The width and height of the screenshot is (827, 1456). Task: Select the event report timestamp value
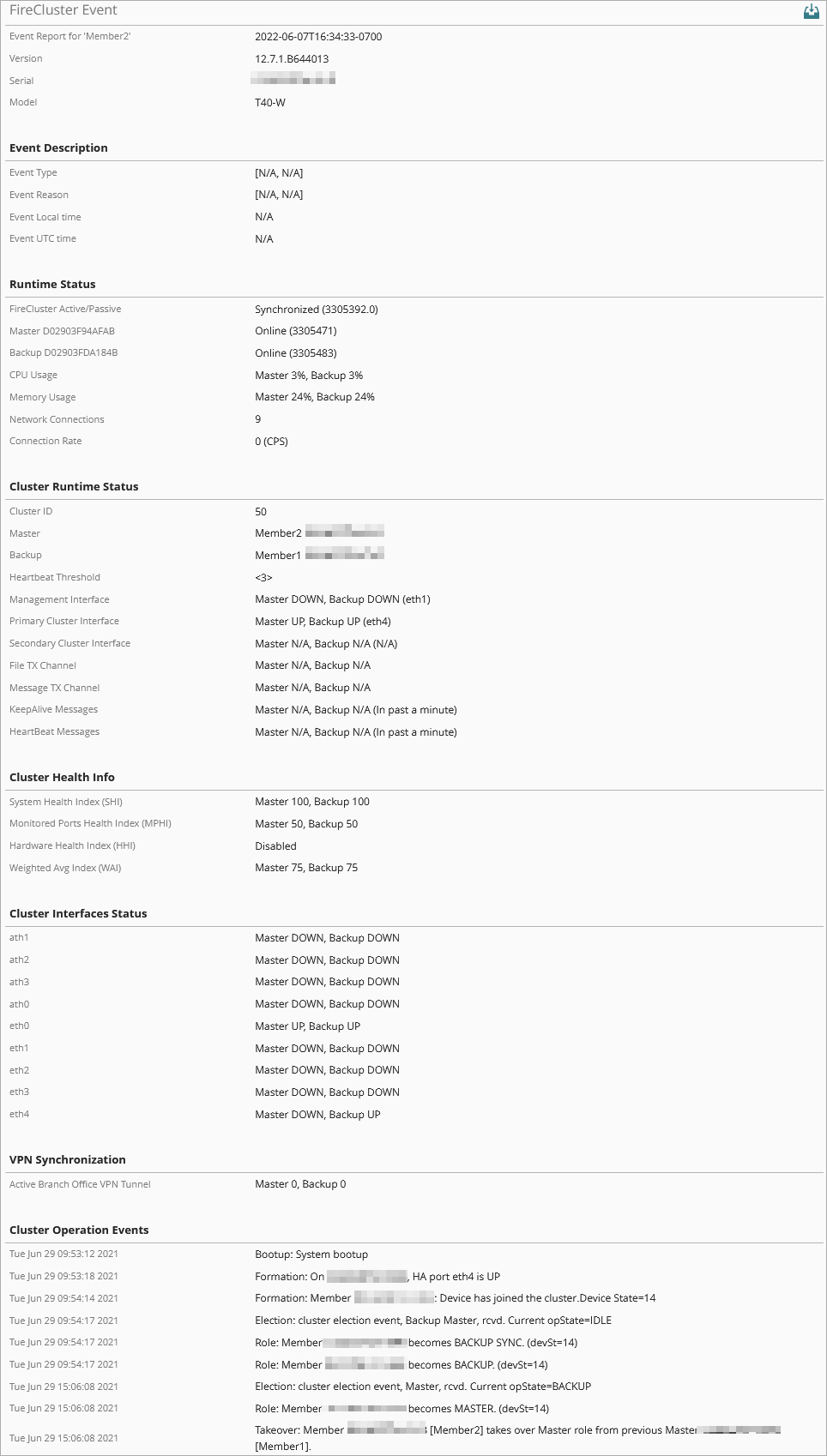pyautogui.click(x=318, y=37)
